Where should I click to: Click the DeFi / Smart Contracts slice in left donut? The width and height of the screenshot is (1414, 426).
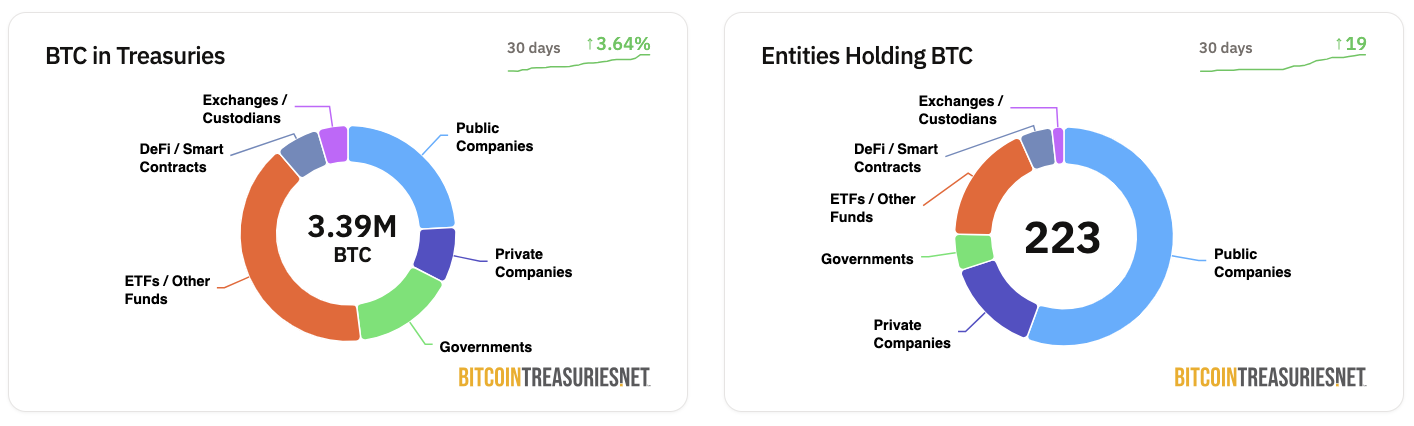(303, 154)
